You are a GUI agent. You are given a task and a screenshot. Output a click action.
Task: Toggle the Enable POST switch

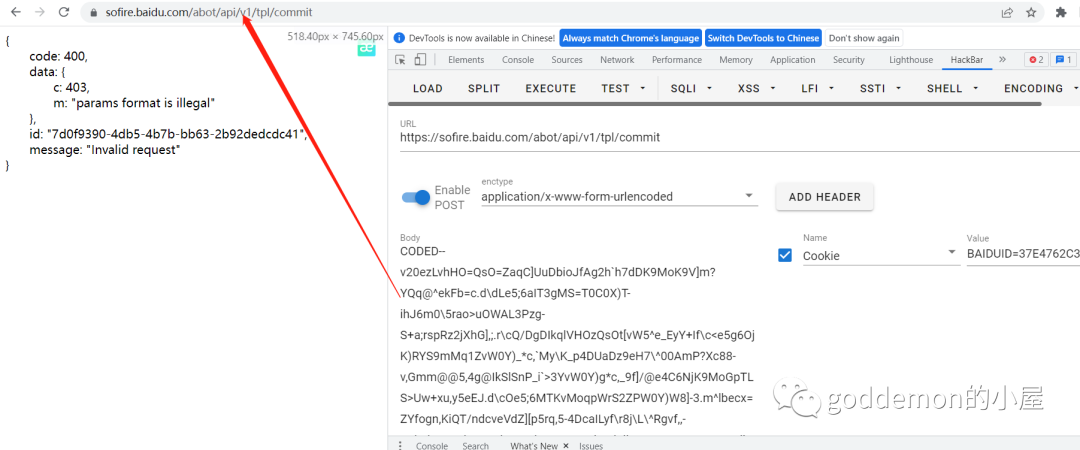tap(416, 197)
